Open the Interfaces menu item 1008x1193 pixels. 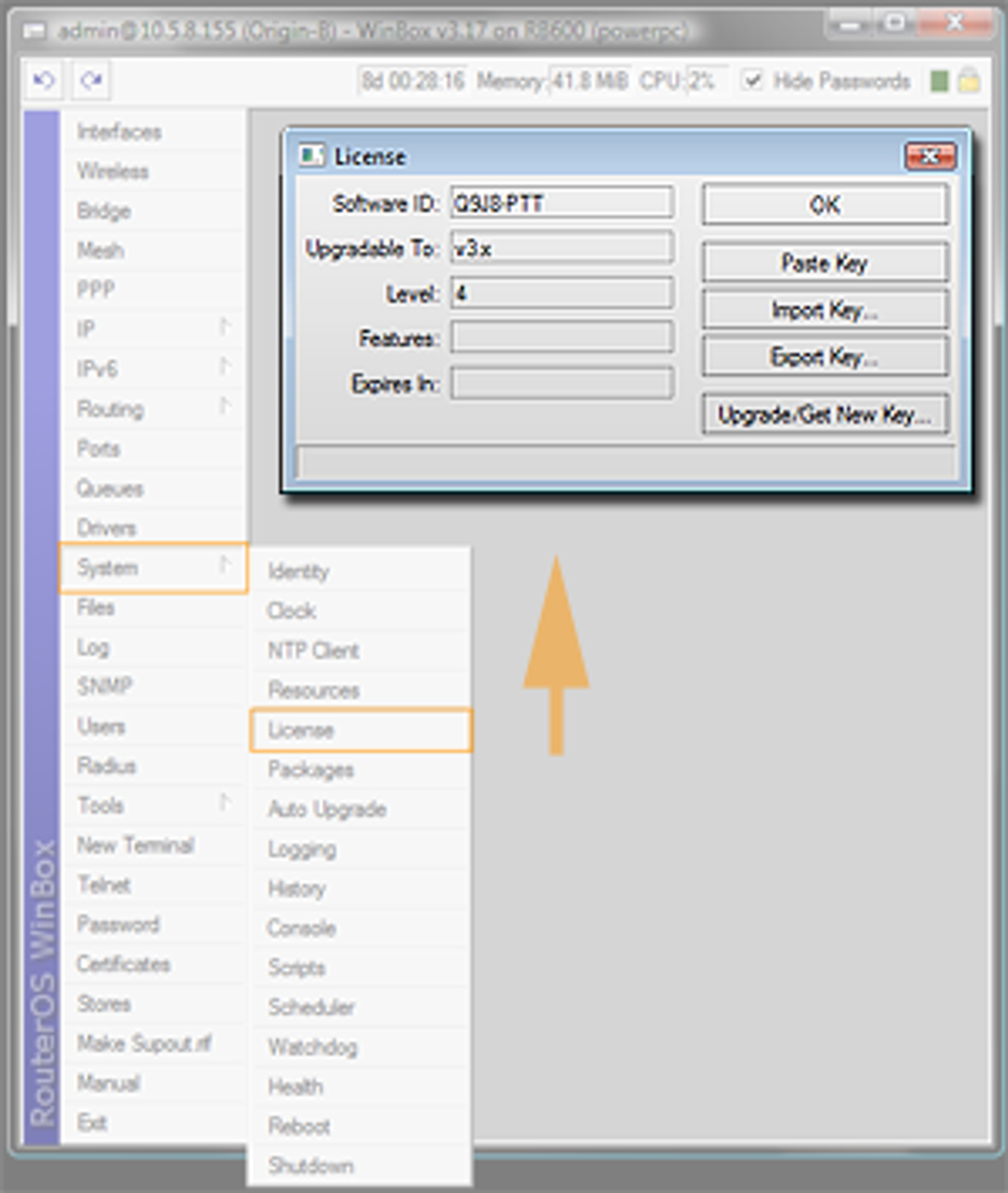coord(154,132)
